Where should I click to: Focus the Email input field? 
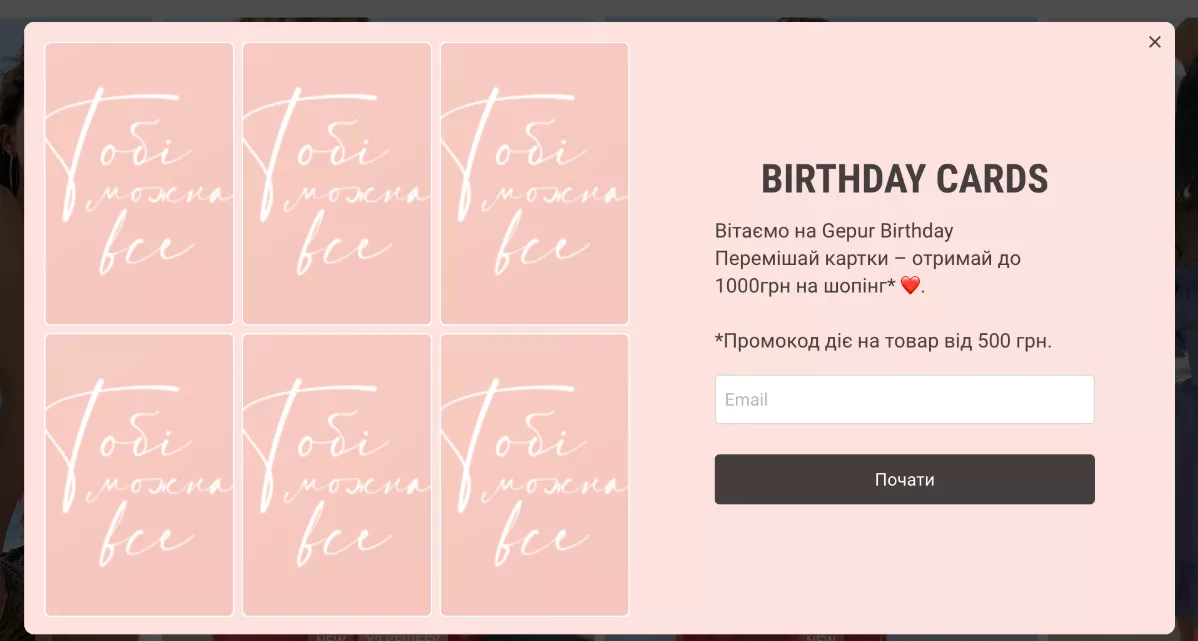coord(905,399)
